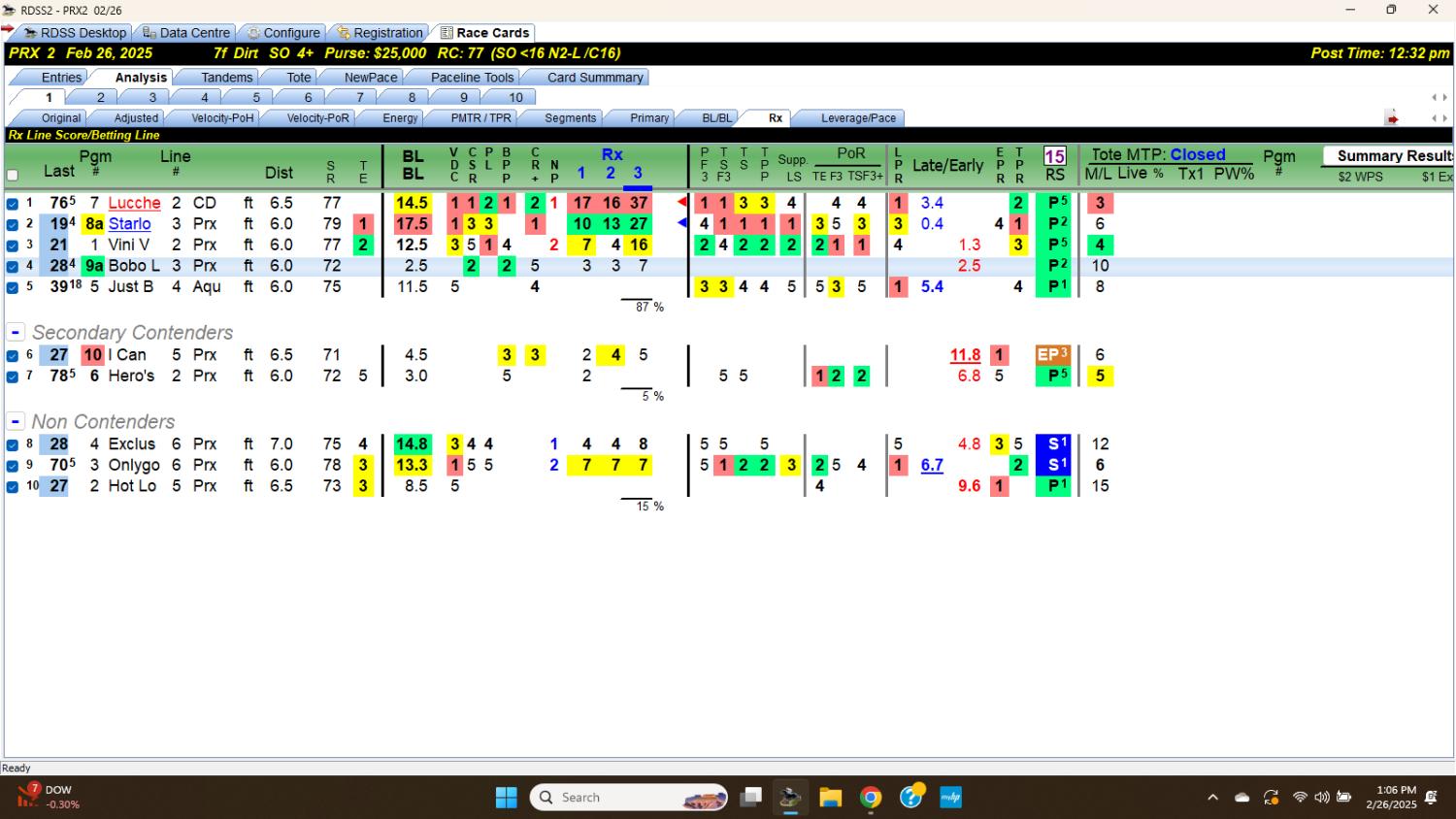1456x819 pixels.
Task: Switch to the Tandems tab
Action: tap(226, 78)
